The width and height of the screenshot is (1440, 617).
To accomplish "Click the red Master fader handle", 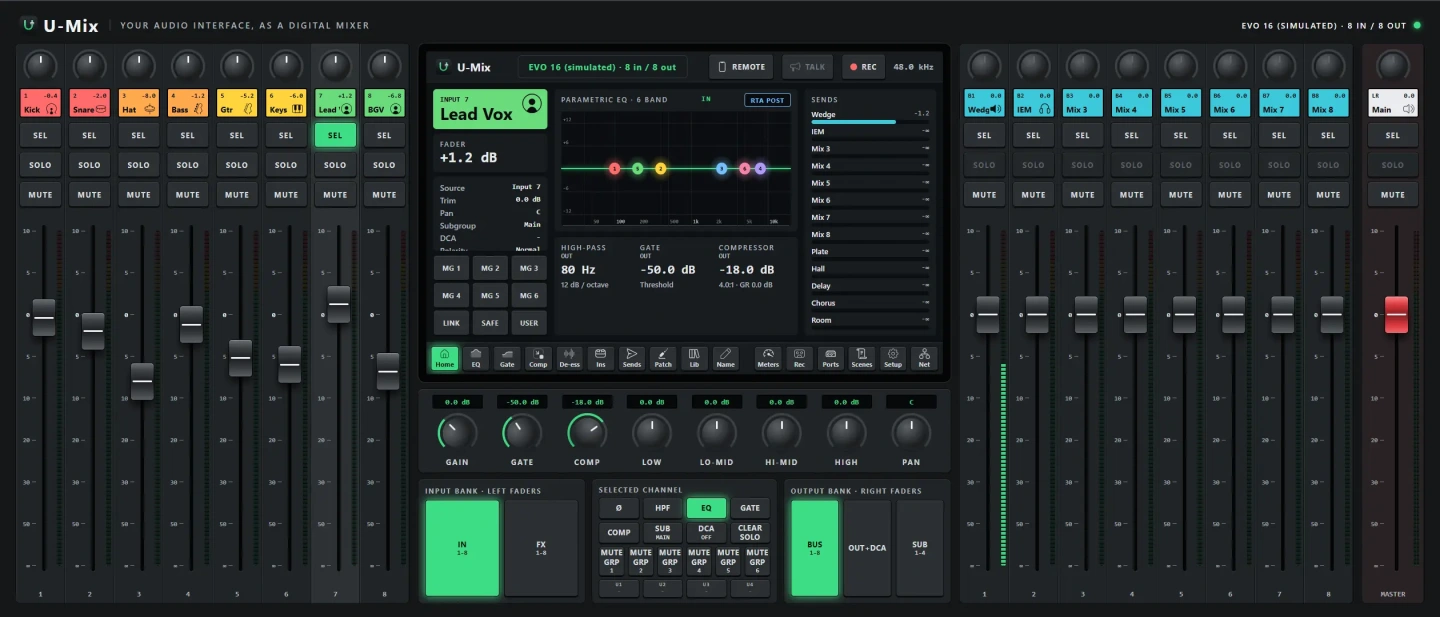I will [1396, 315].
